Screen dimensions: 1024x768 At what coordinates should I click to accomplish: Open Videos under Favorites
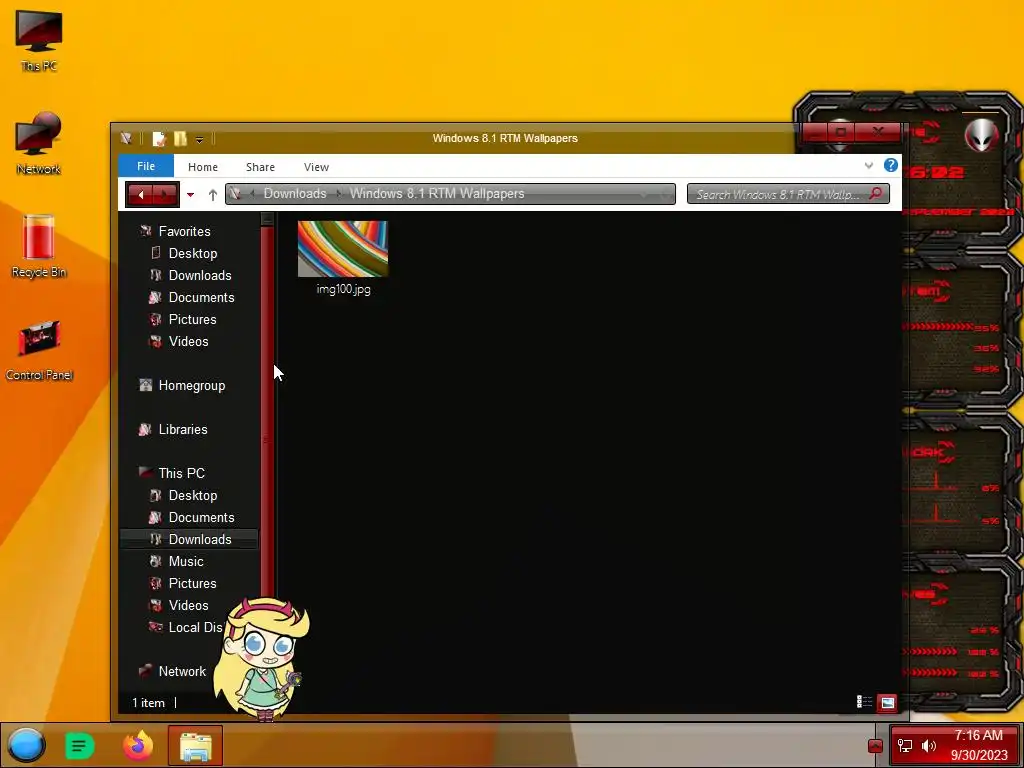tap(188, 342)
